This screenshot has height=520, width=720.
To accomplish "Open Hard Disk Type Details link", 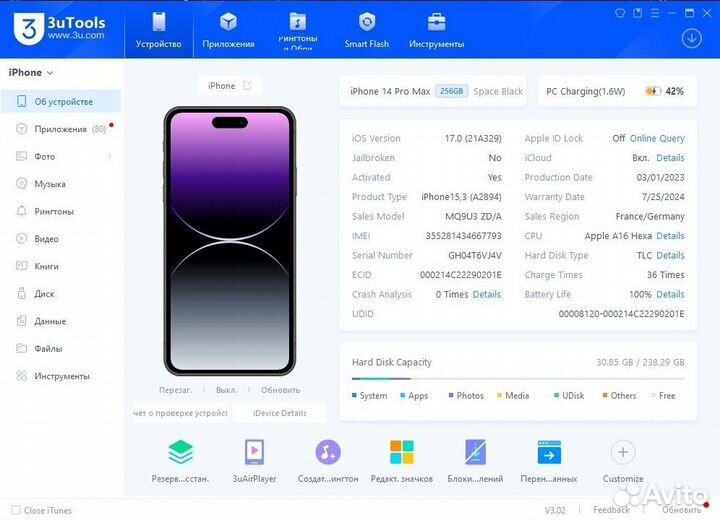I will tap(670, 255).
